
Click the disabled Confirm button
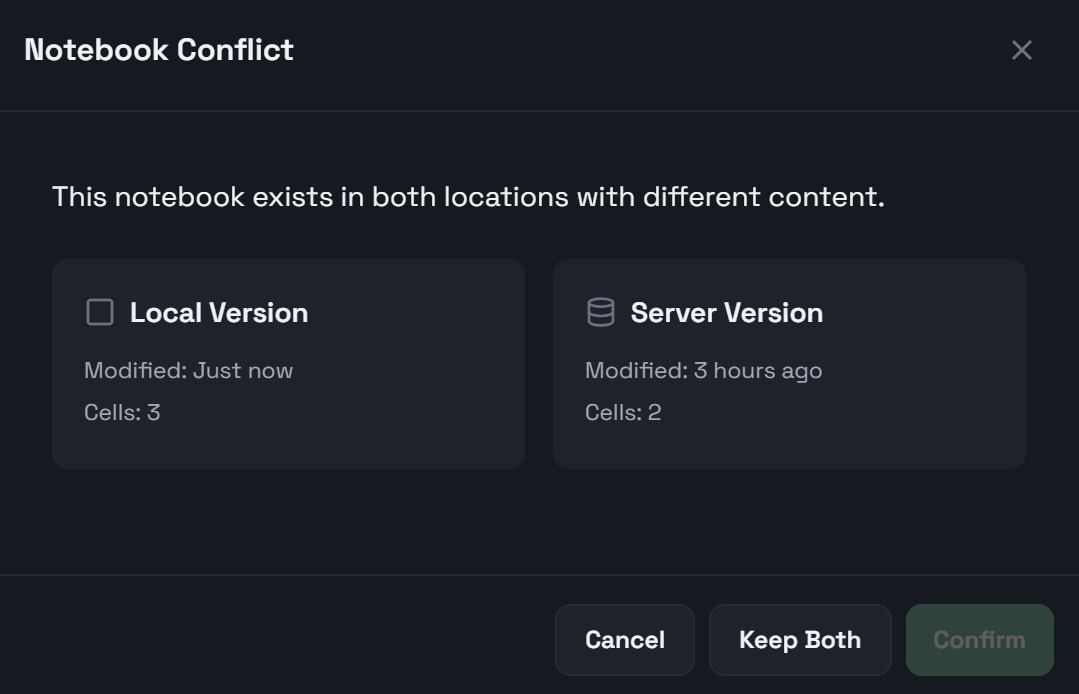979,639
